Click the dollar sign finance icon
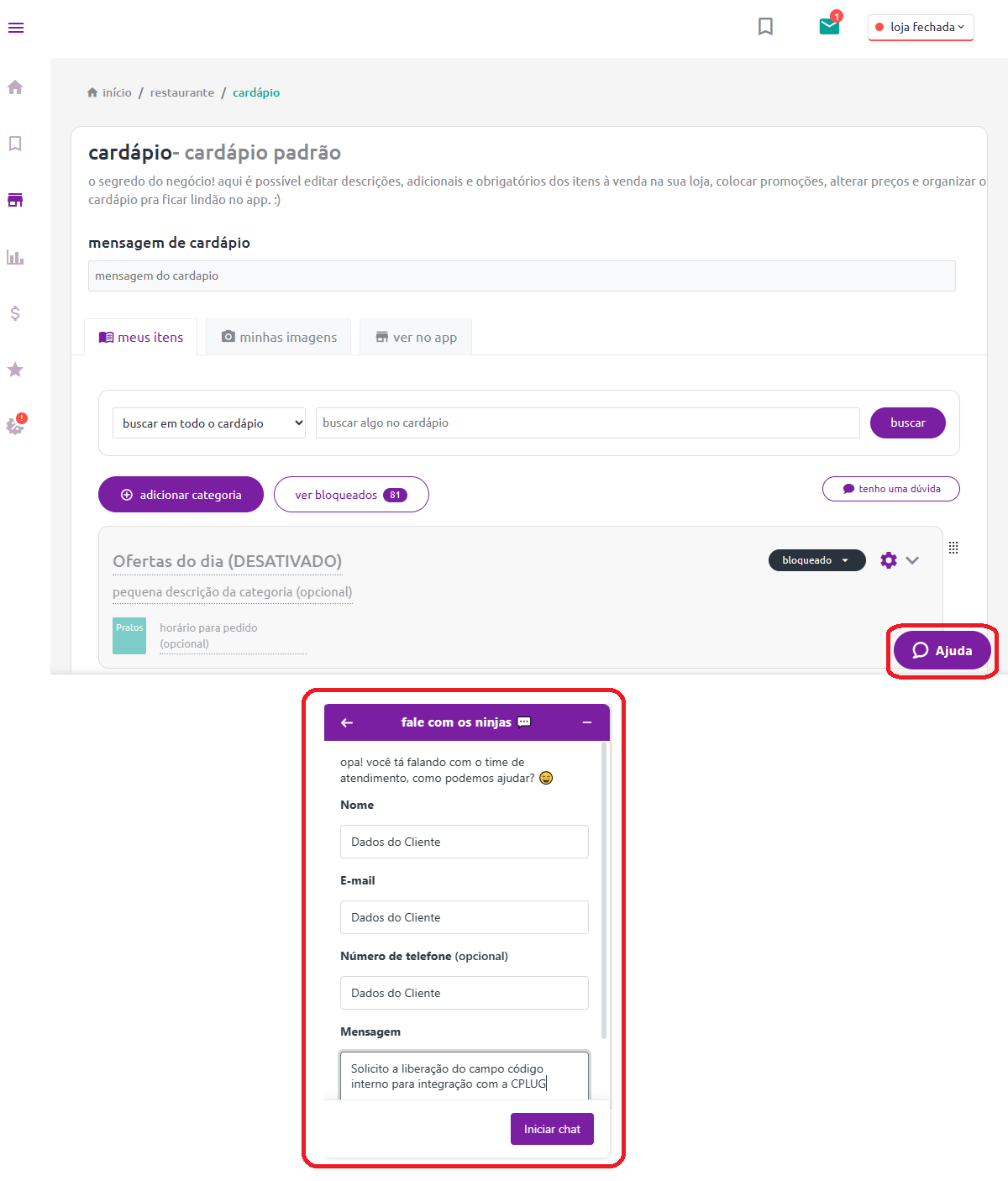Viewport: 1008px width, 1181px height. click(x=15, y=313)
